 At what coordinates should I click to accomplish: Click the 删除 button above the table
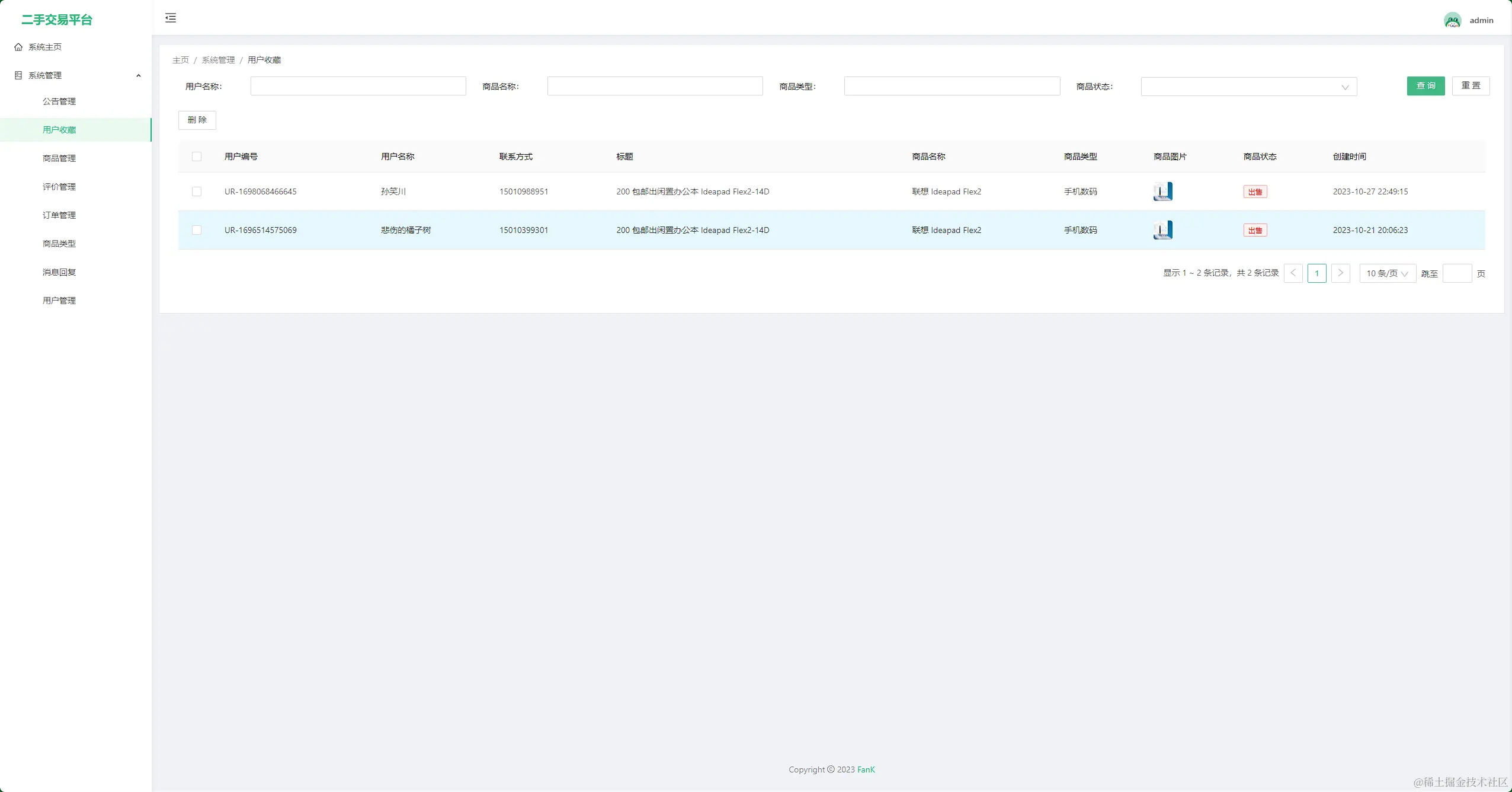(197, 120)
